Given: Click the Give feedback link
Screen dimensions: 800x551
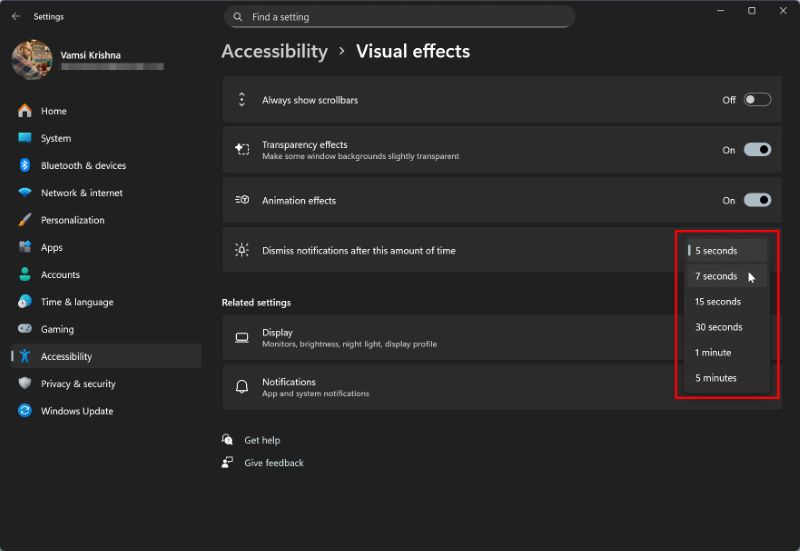Looking at the screenshot, I should coord(273,463).
